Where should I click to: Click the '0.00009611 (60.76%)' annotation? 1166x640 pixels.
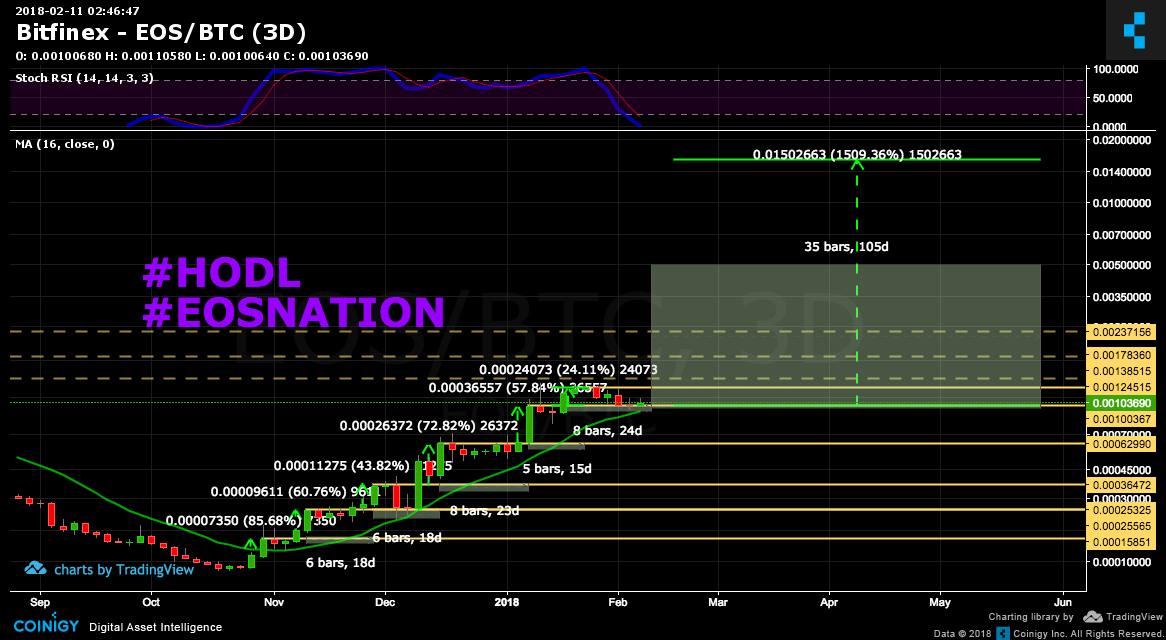coord(279,492)
